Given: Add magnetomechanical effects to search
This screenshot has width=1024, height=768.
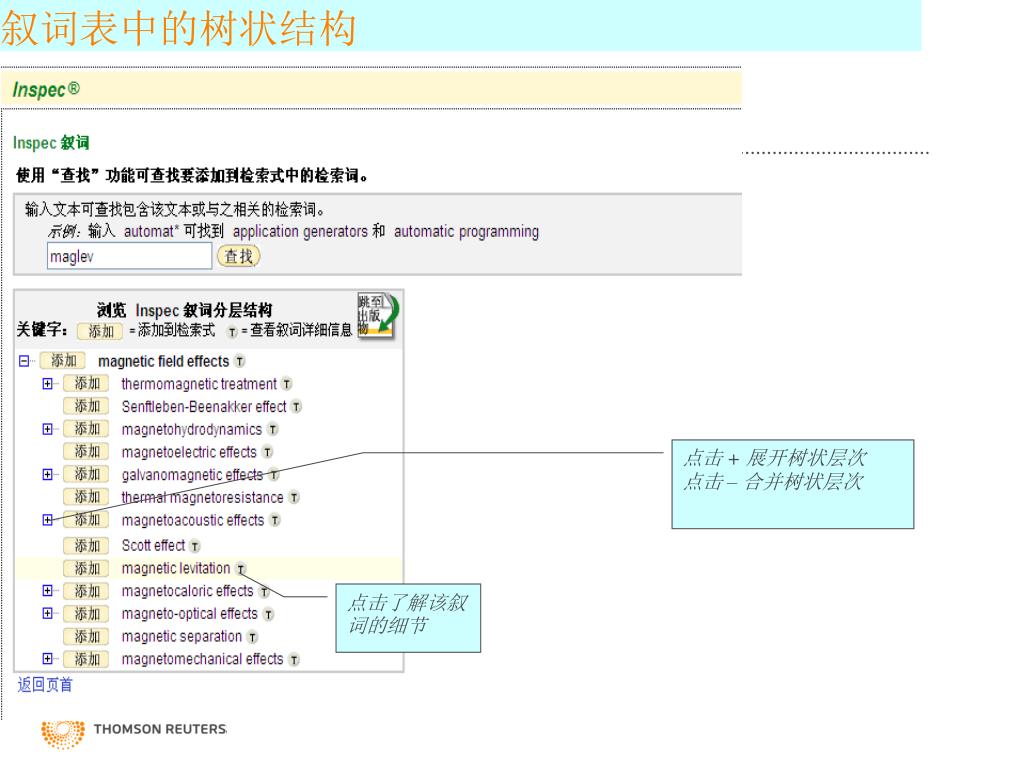Looking at the screenshot, I should tap(86, 659).
